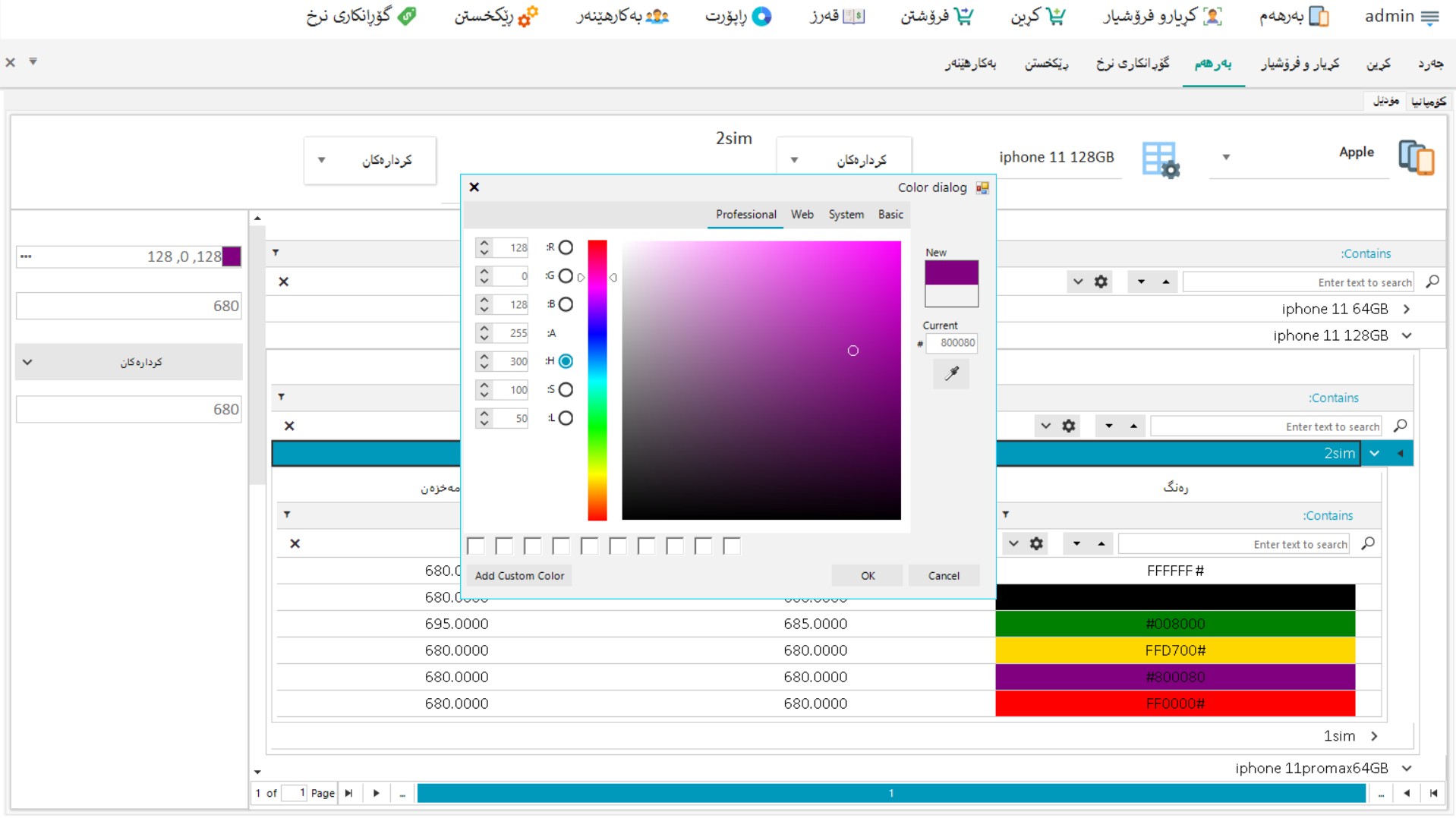Click the hex color input field showing 800080

click(952, 343)
